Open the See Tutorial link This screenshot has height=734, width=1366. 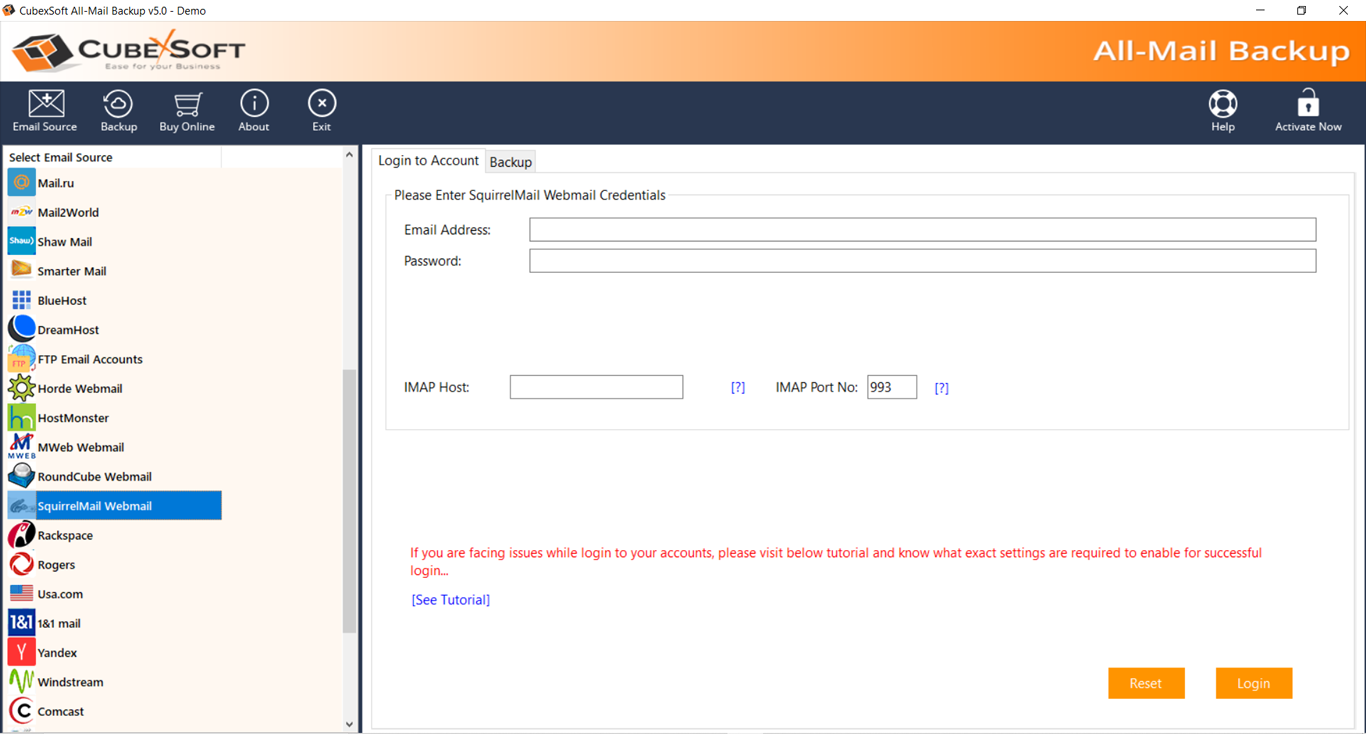[450, 600]
